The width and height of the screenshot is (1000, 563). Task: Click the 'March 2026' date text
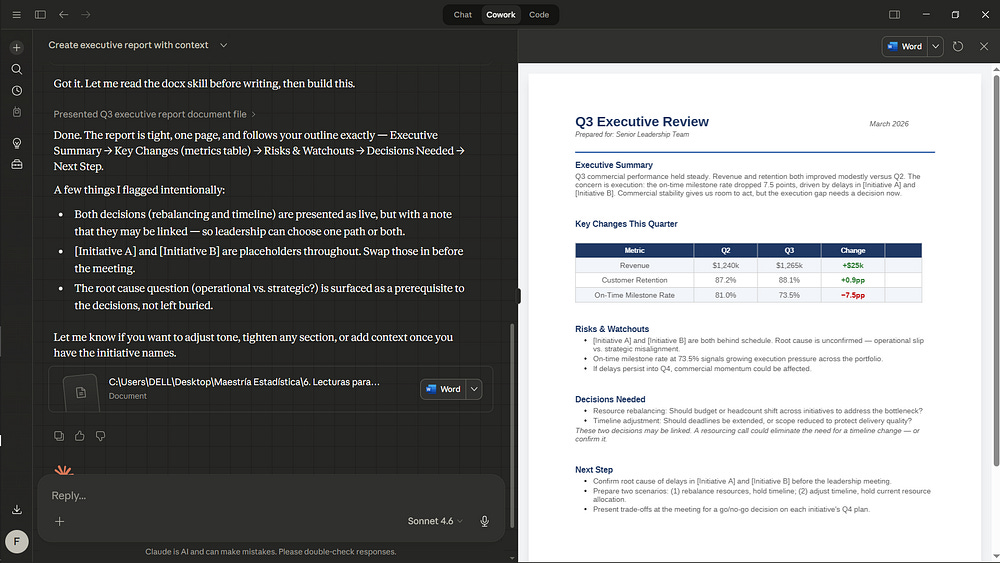tap(889, 124)
